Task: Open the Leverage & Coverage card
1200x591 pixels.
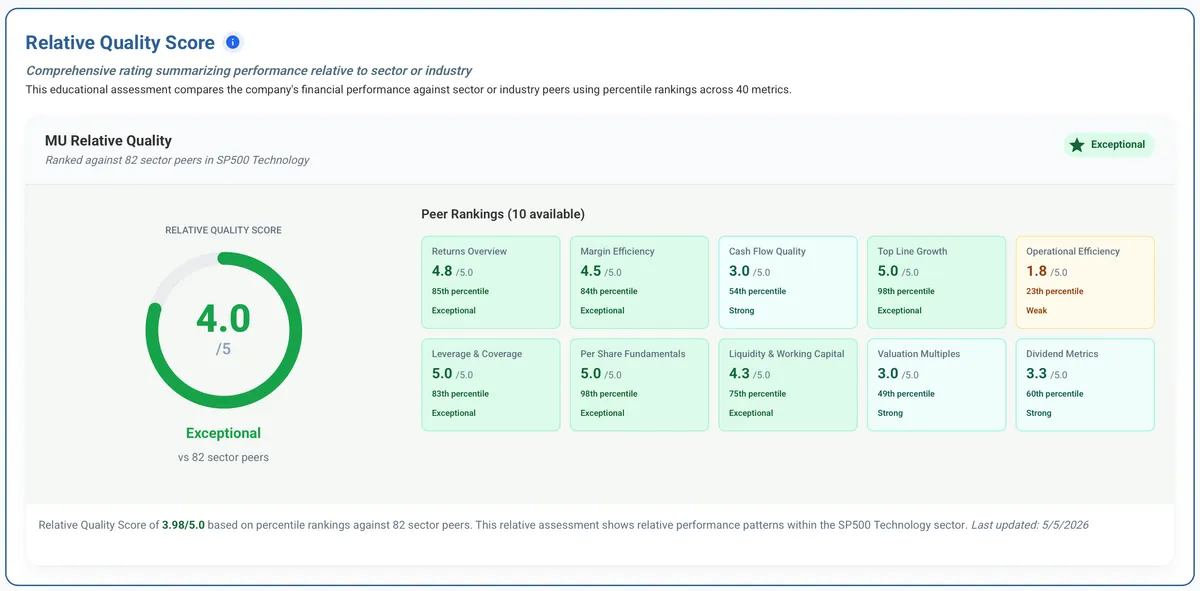Action: 491,385
